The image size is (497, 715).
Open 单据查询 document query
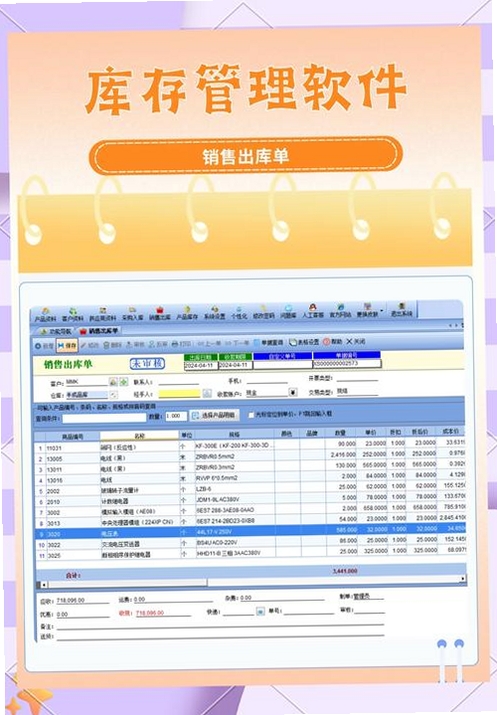[269, 342]
